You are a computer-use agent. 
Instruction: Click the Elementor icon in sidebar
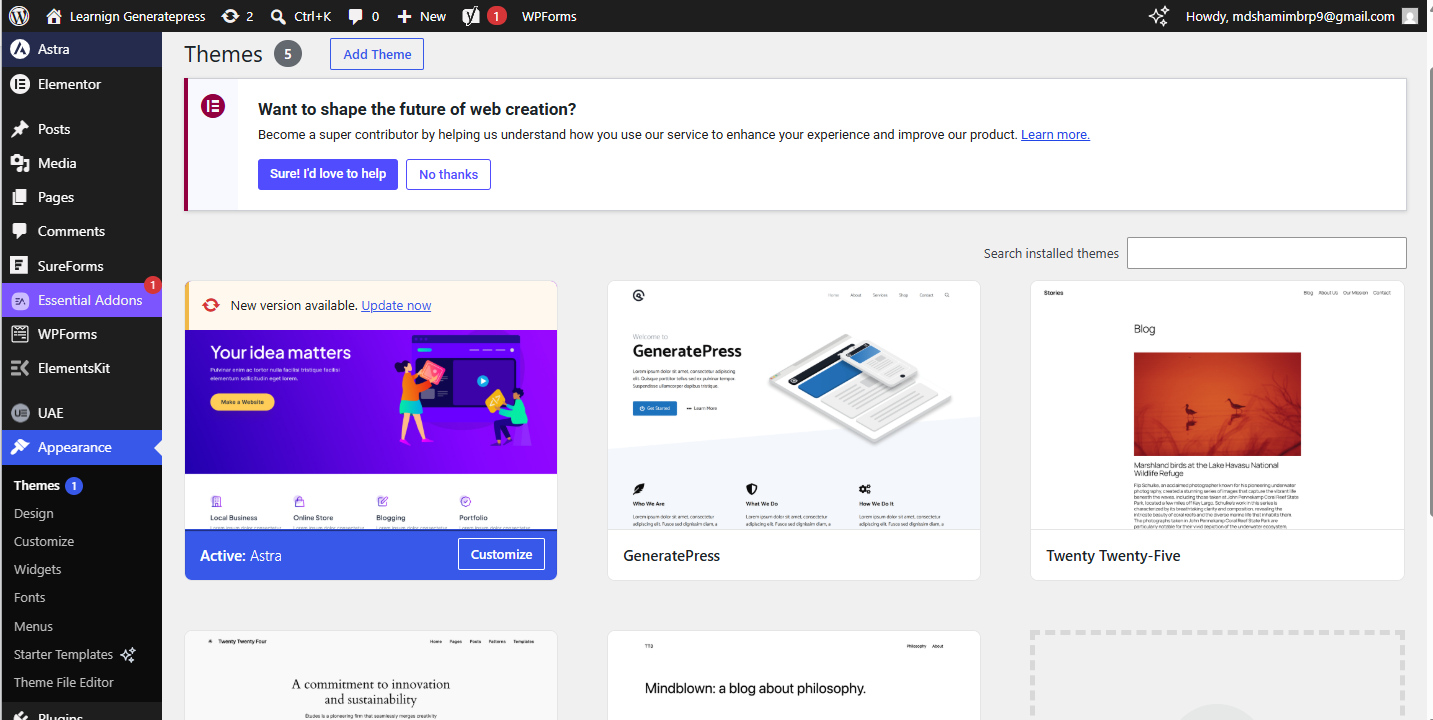(x=19, y=84)
